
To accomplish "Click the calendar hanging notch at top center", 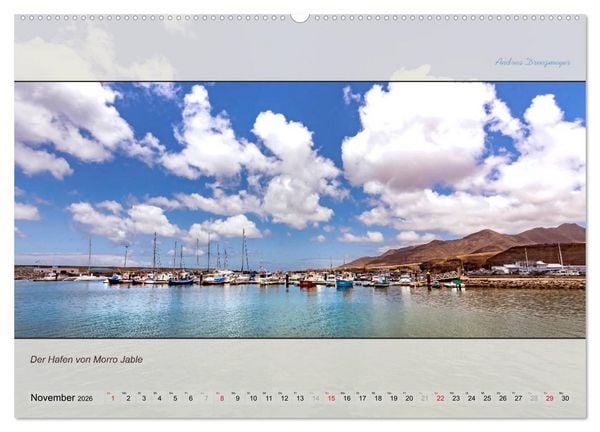I will (x=300, y=17).
